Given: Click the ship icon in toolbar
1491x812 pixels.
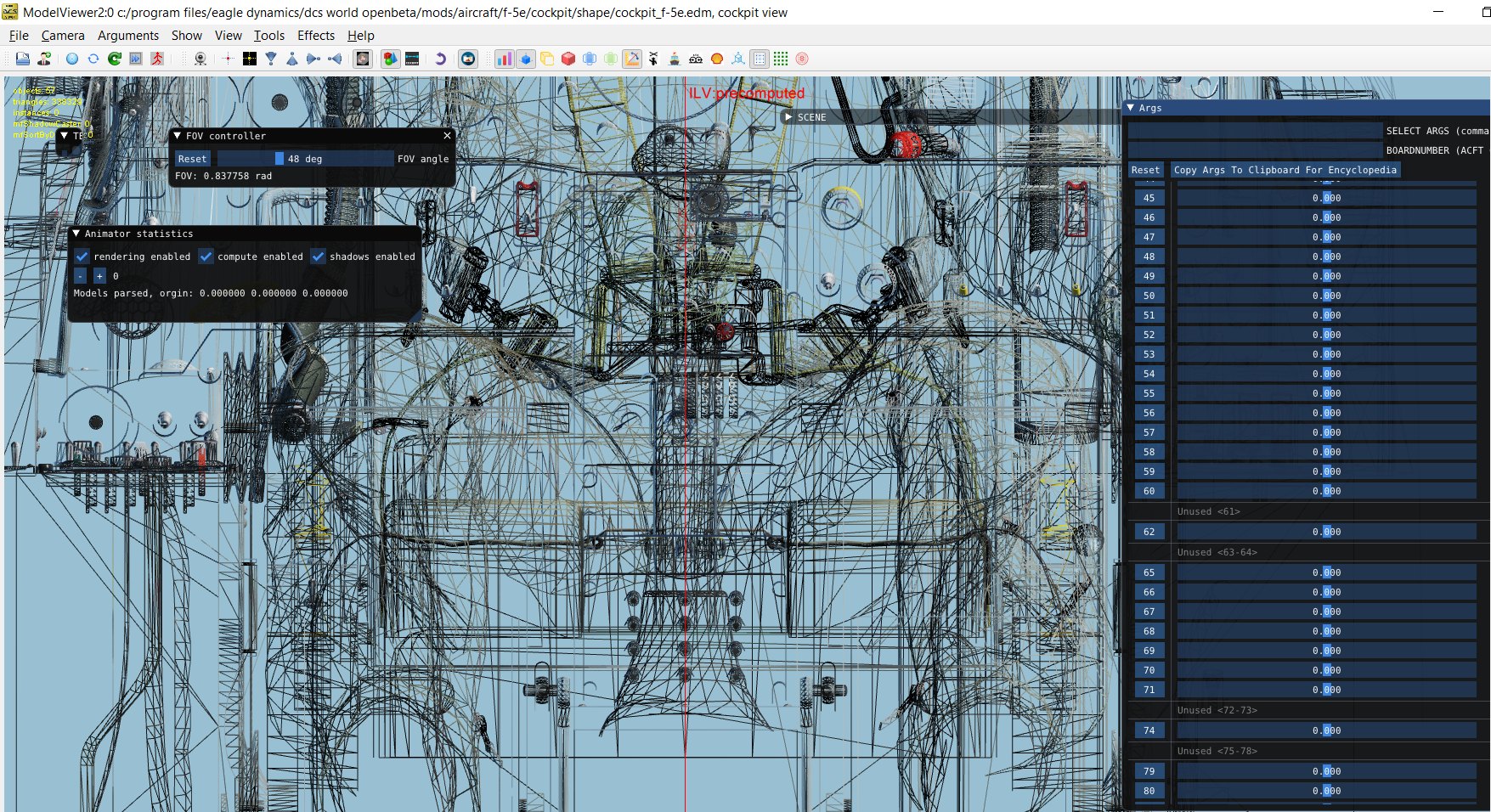Looking at the screenshot, I should pos(675,59).
